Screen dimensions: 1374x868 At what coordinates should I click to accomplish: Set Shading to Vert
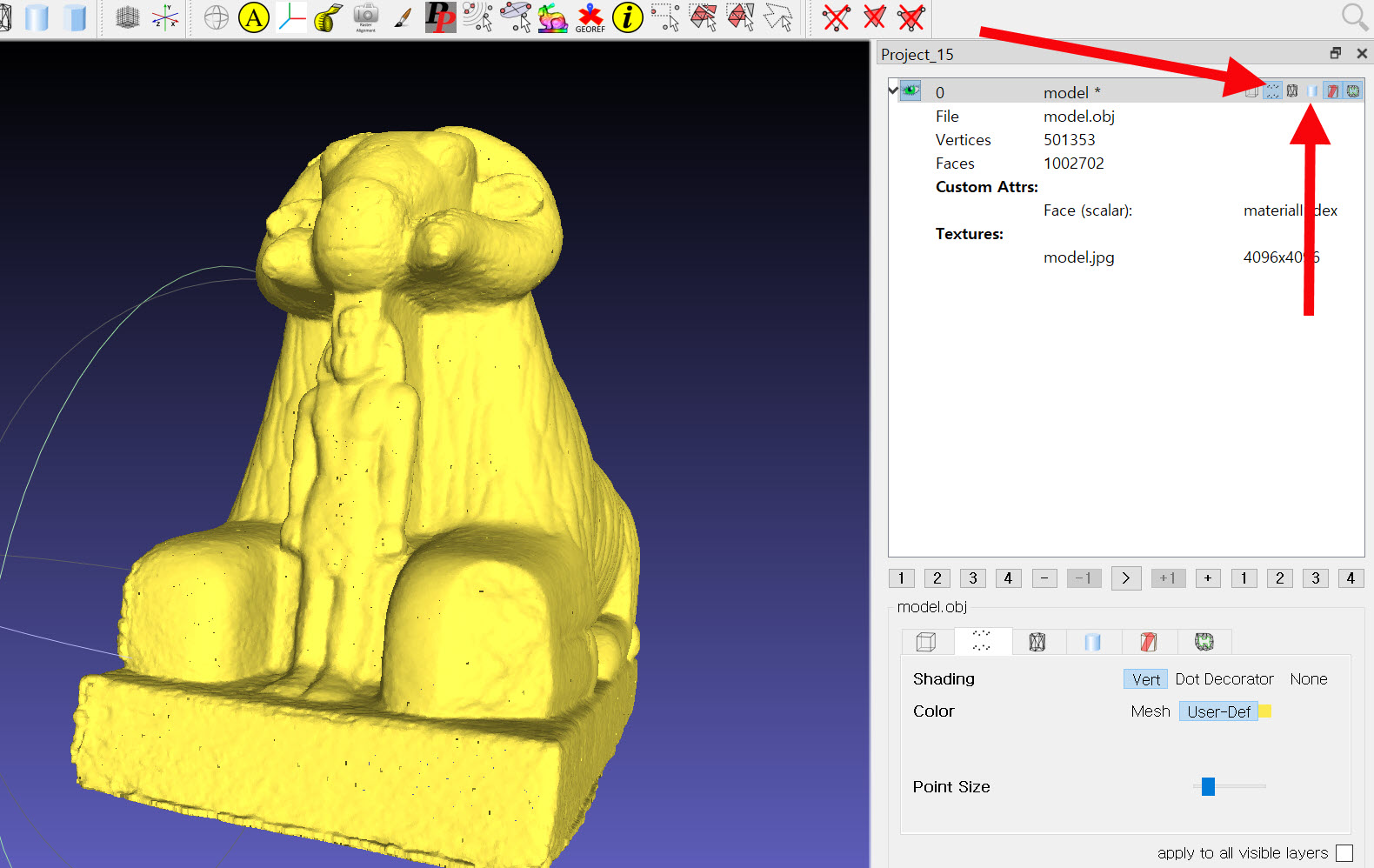click(x=1145, y=679)
